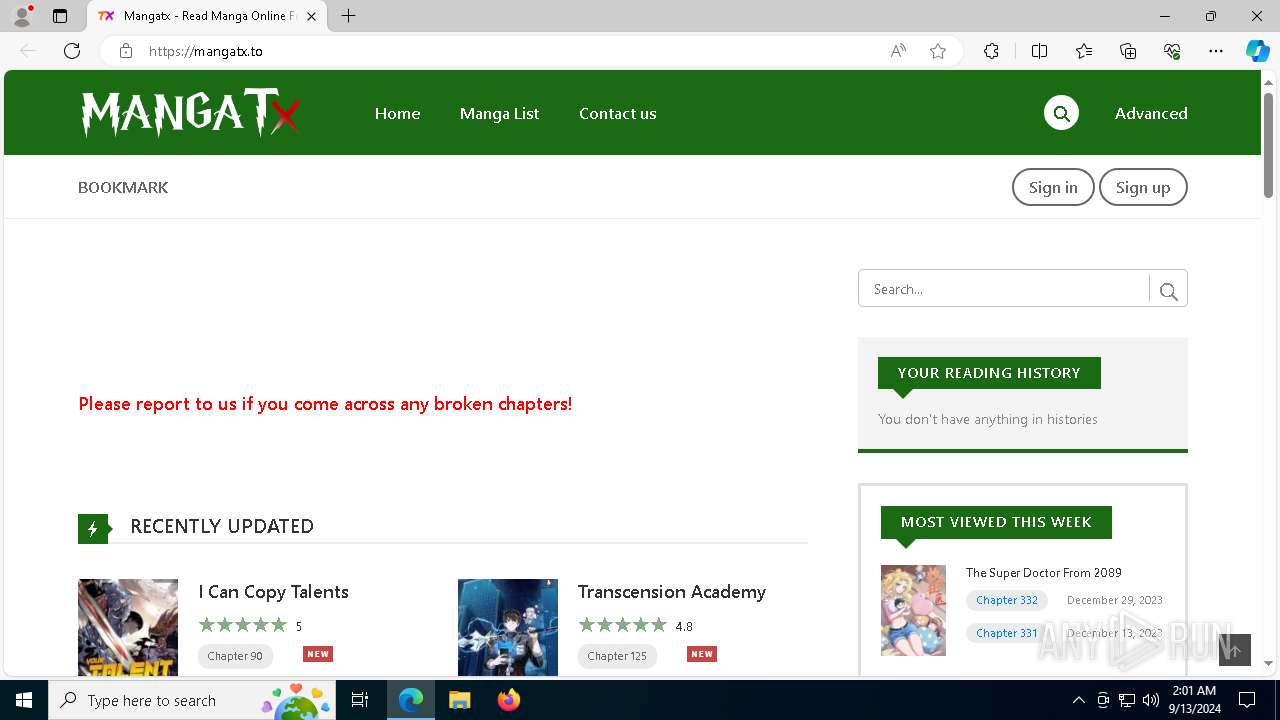
Task: Click the page vertical scrollbar thumb
Action: (x=1268, y=145)
